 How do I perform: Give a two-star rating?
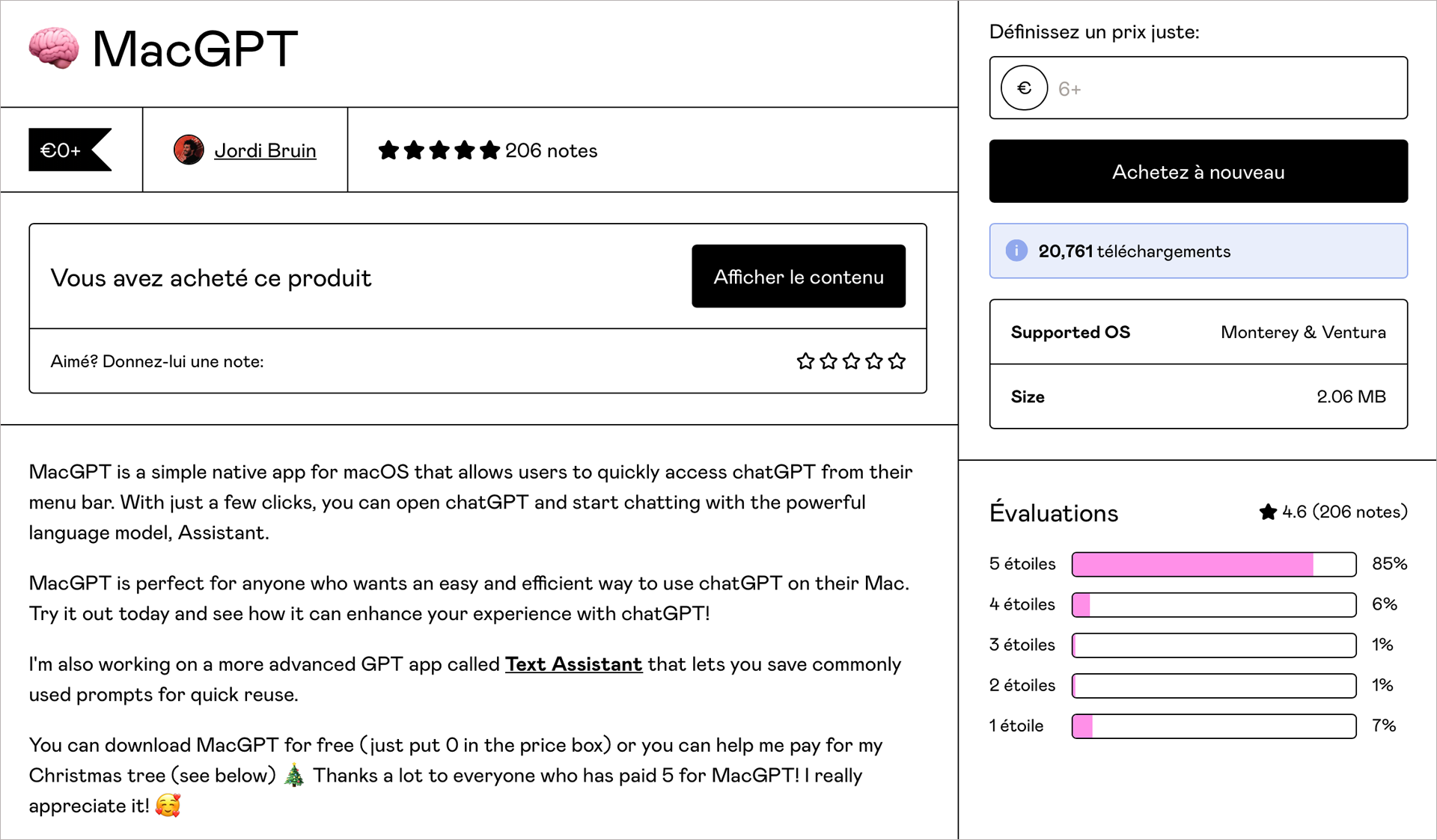pos(829,361)
